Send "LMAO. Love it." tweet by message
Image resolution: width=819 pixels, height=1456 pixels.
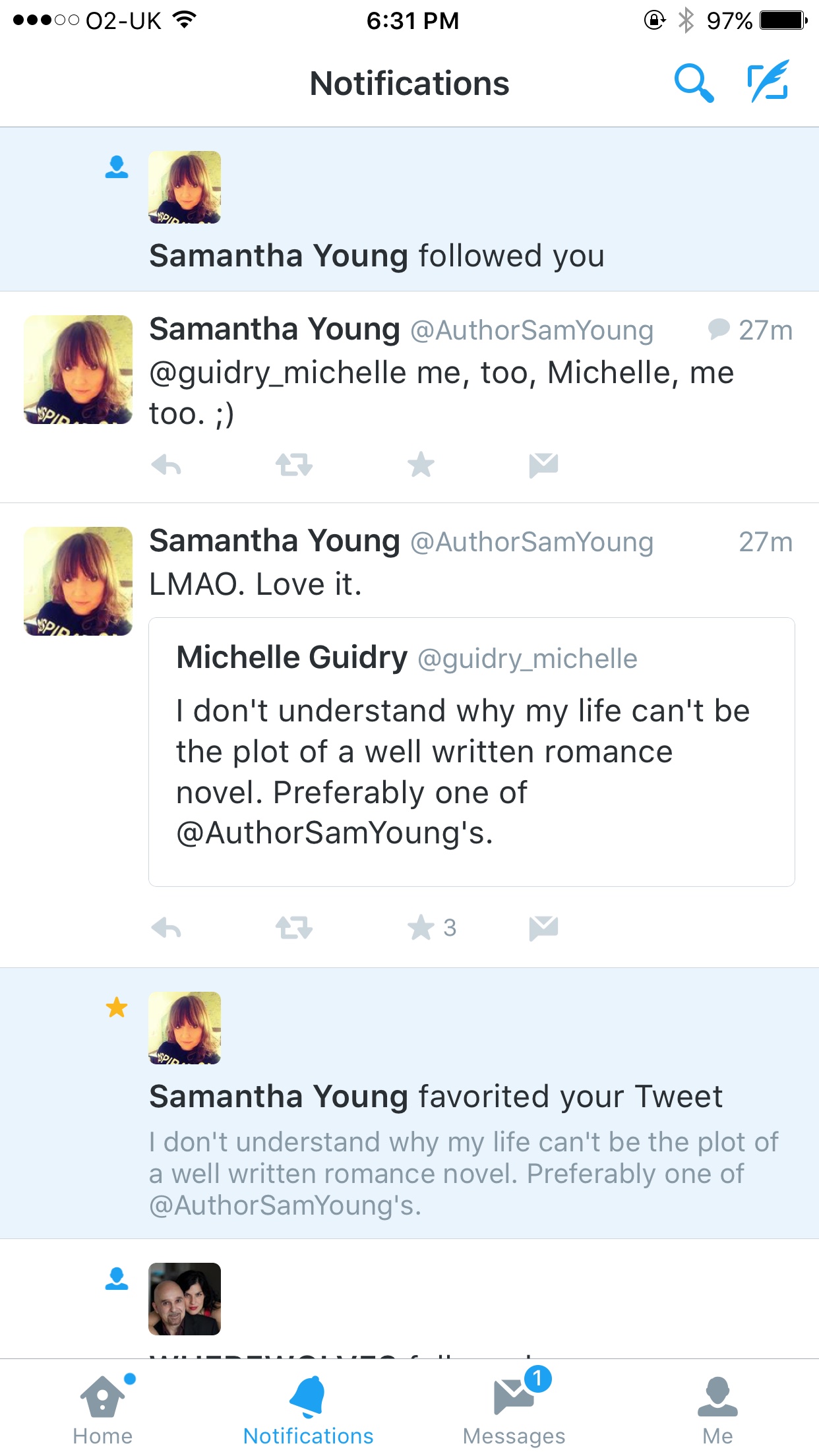(543, 928)
